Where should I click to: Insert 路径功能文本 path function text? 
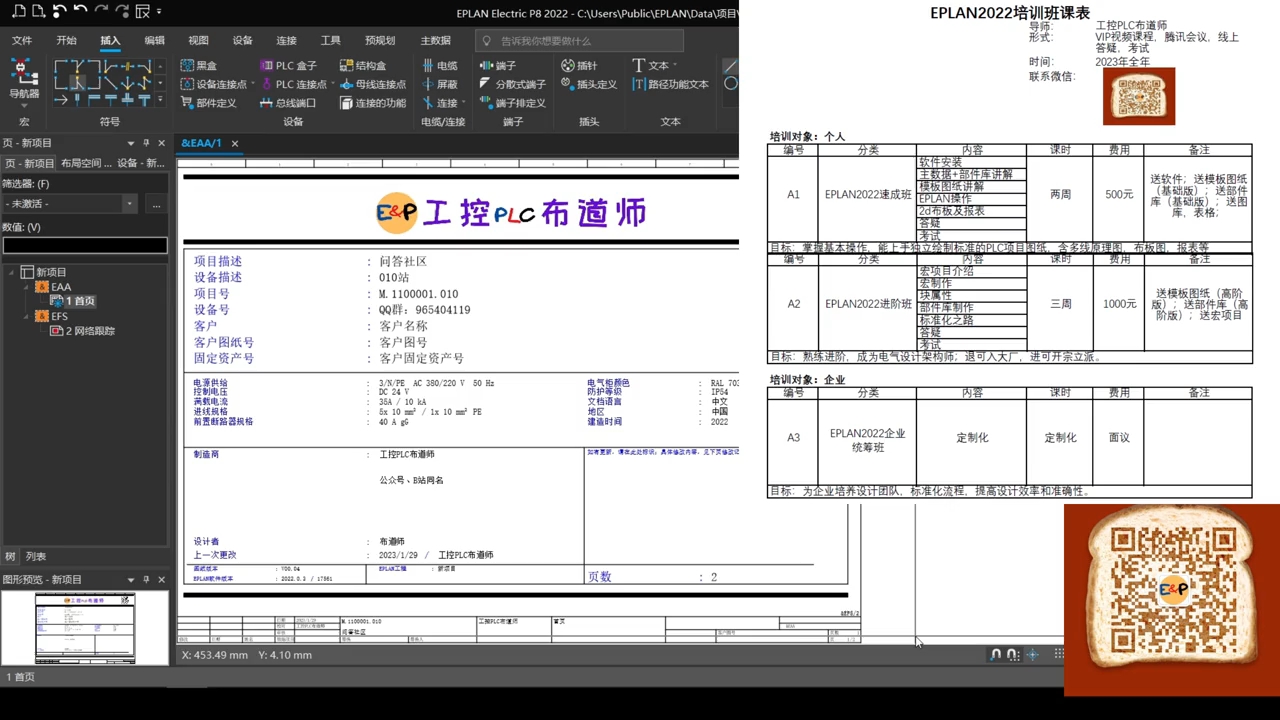coord(670,84)
